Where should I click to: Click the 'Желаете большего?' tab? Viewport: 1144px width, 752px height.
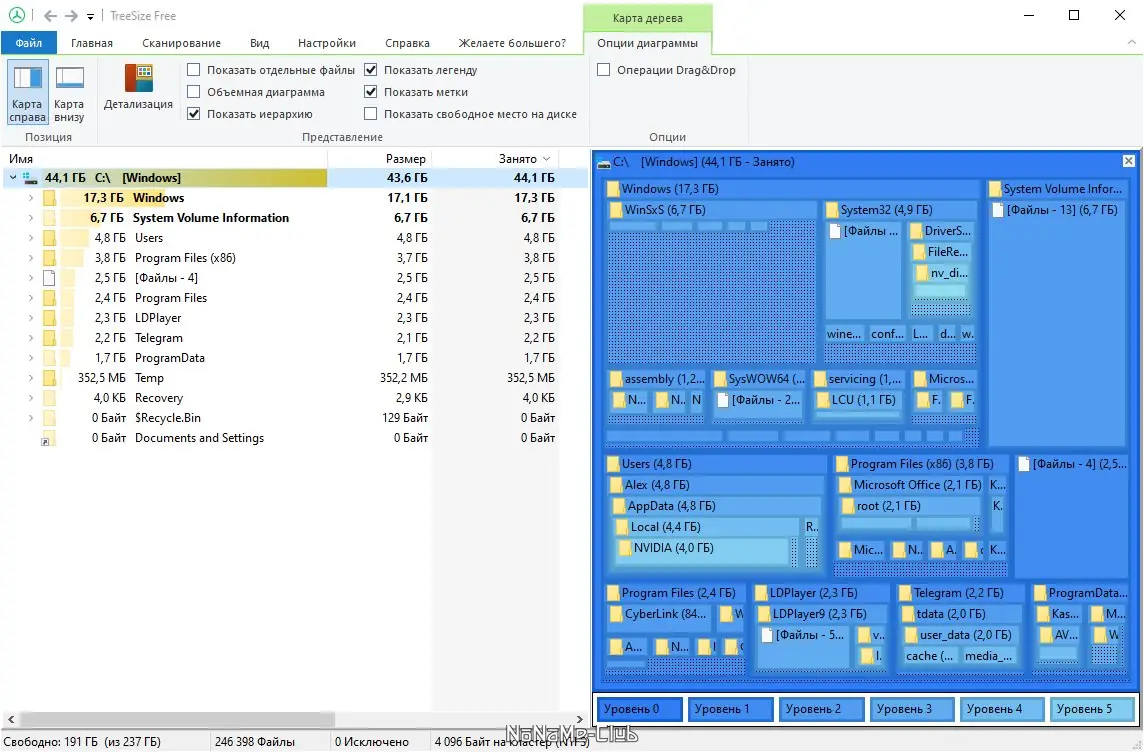click(512, 43)
